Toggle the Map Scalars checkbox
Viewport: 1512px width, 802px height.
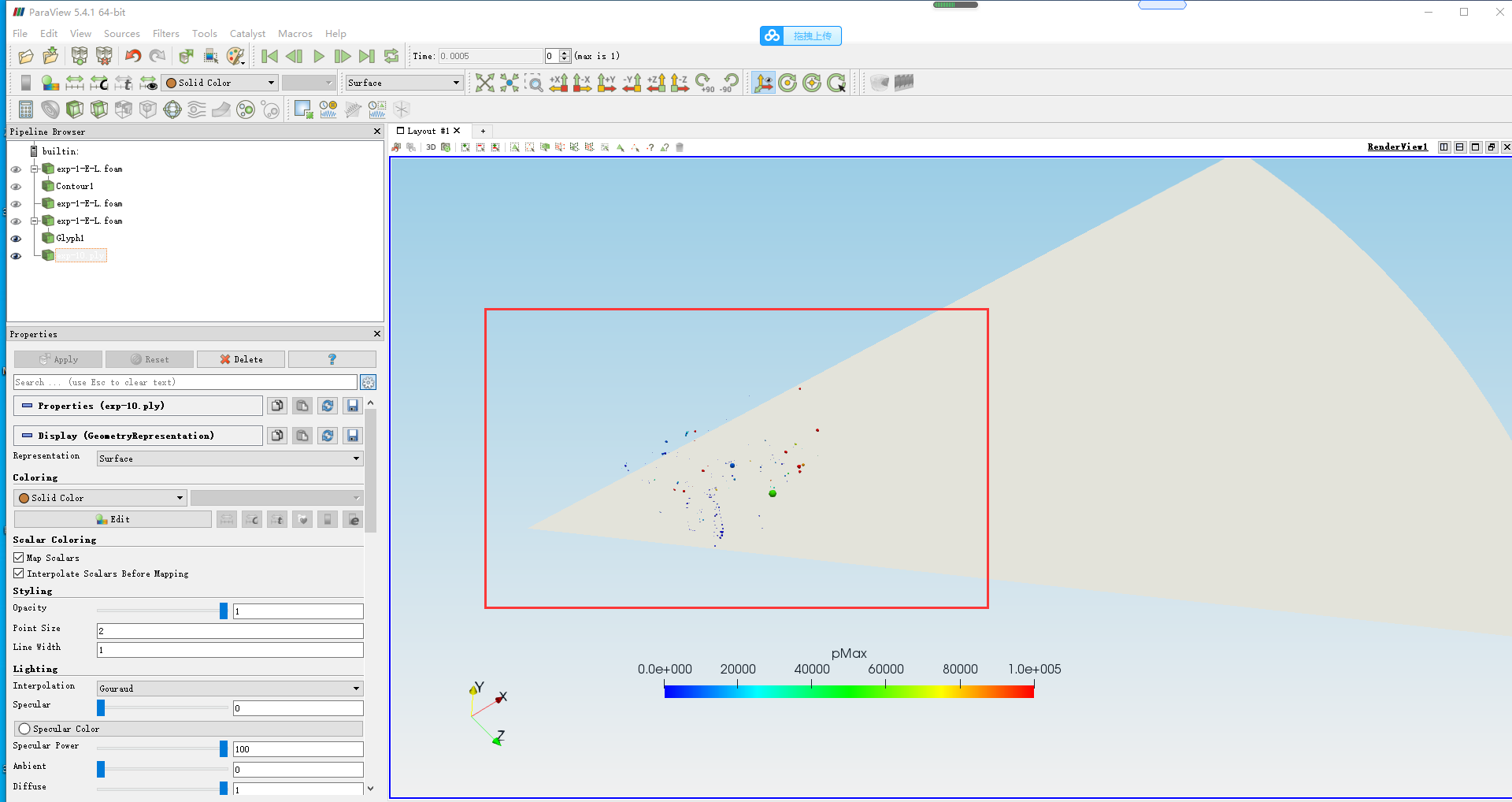click(19, 558)
